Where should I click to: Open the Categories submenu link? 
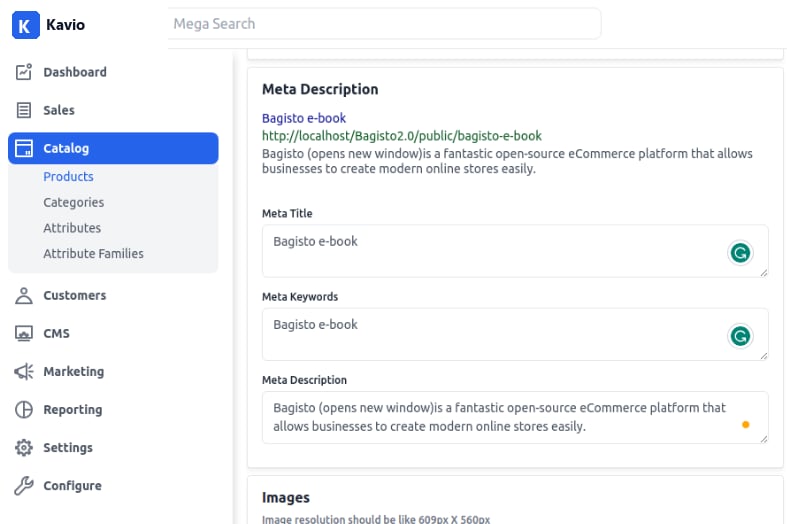pos(73,202)
